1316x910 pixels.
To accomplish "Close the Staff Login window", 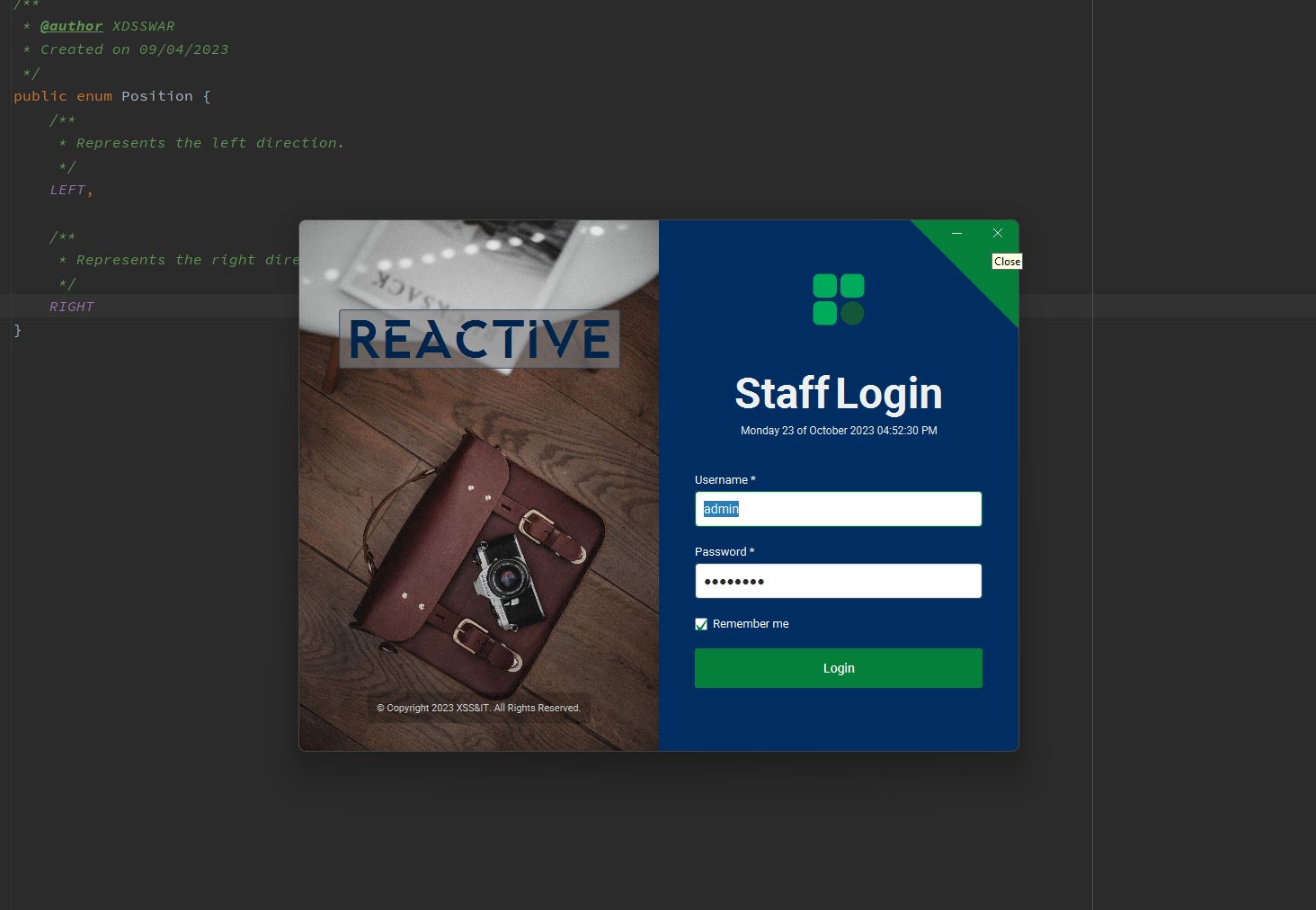I will point(998,233).
